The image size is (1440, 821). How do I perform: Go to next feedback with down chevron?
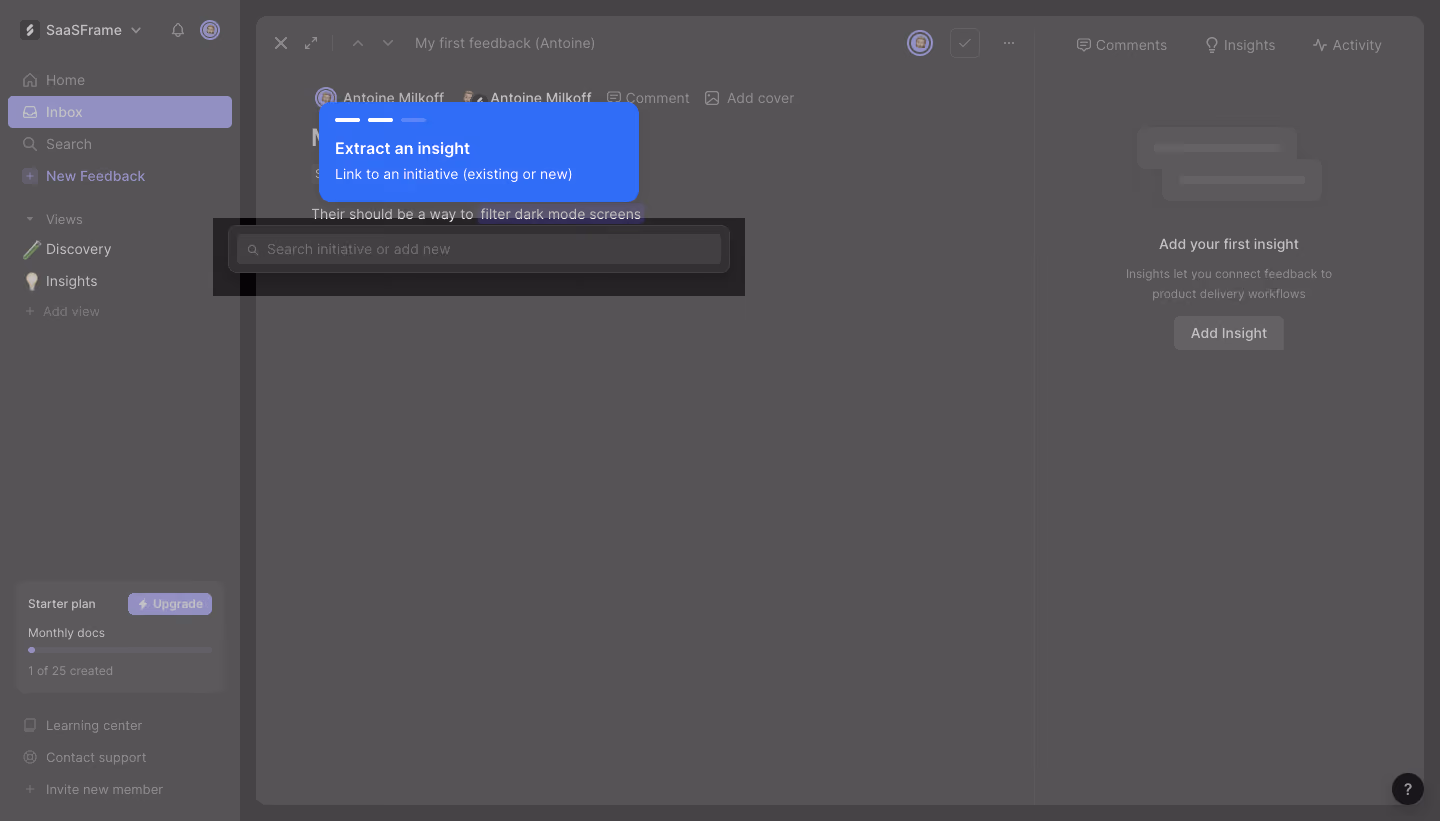pos(388,43)
